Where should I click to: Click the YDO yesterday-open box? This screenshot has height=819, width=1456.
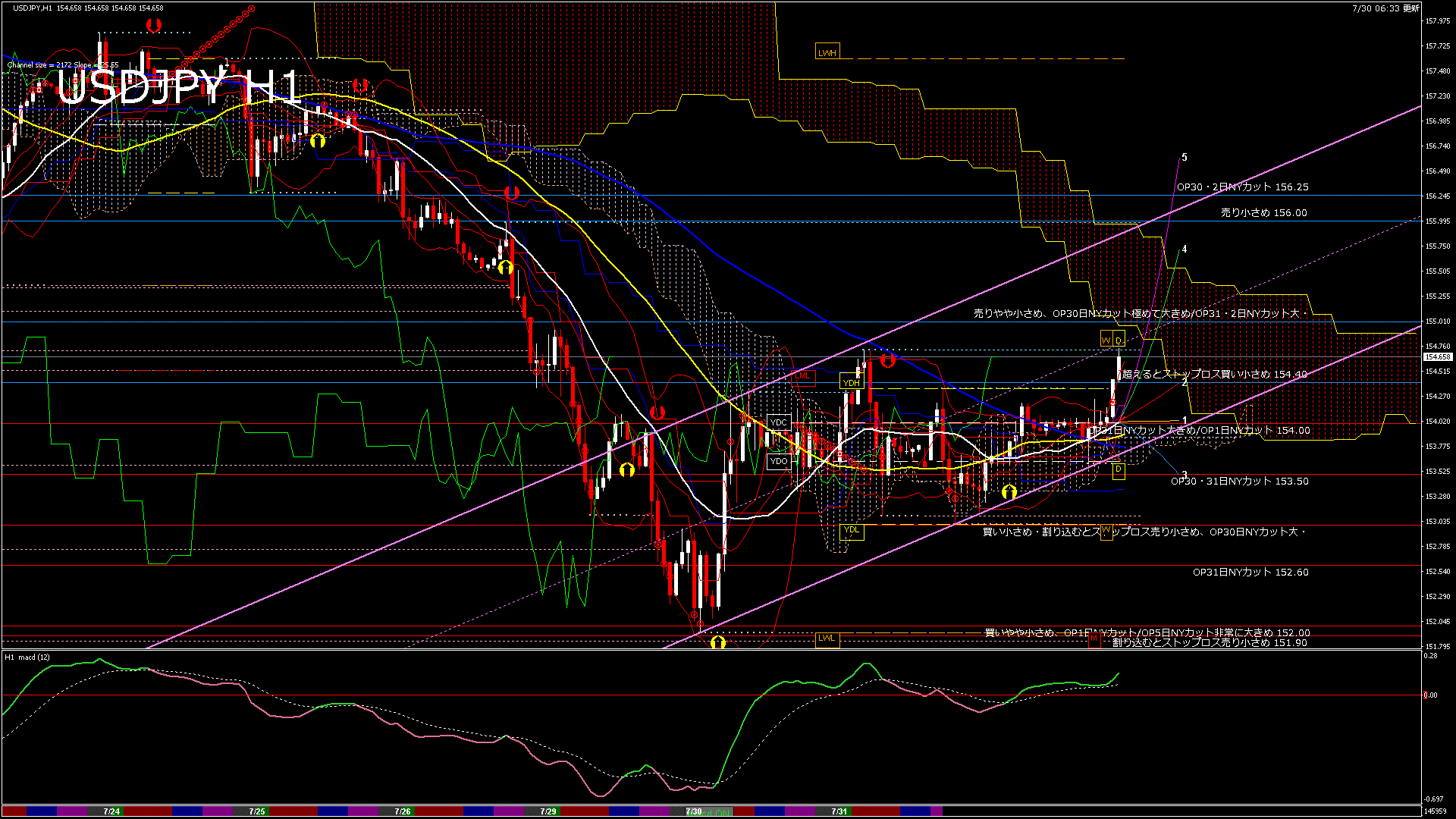(x=778, y=460)
